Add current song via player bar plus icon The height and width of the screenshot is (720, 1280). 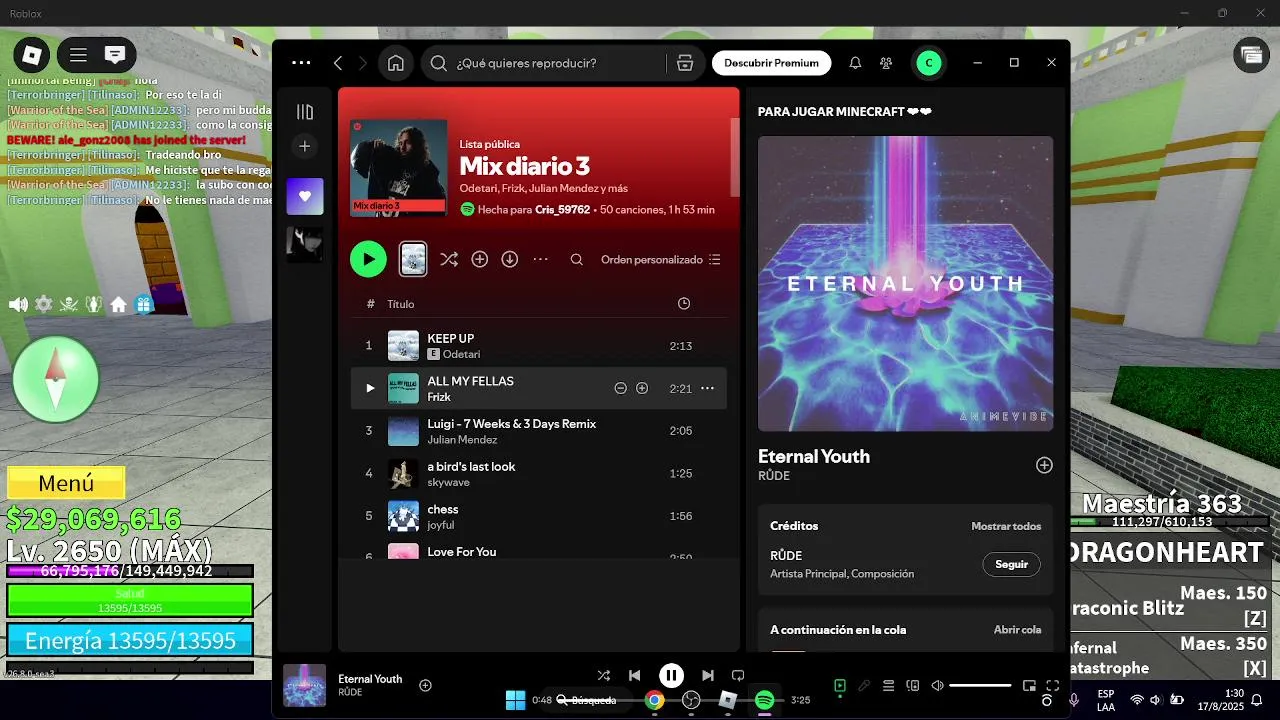(425, 685)
